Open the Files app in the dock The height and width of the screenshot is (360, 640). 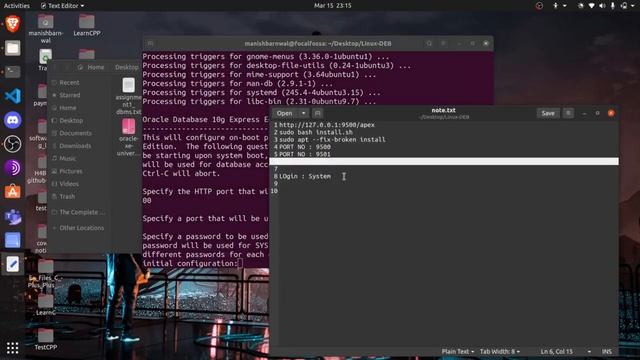pos(13,48)
